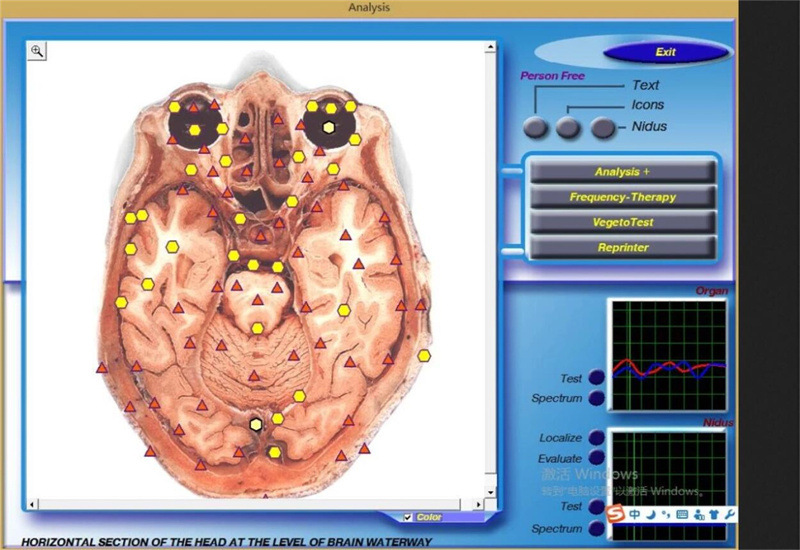Toggle the Nidus display round button

coord(602,128)
